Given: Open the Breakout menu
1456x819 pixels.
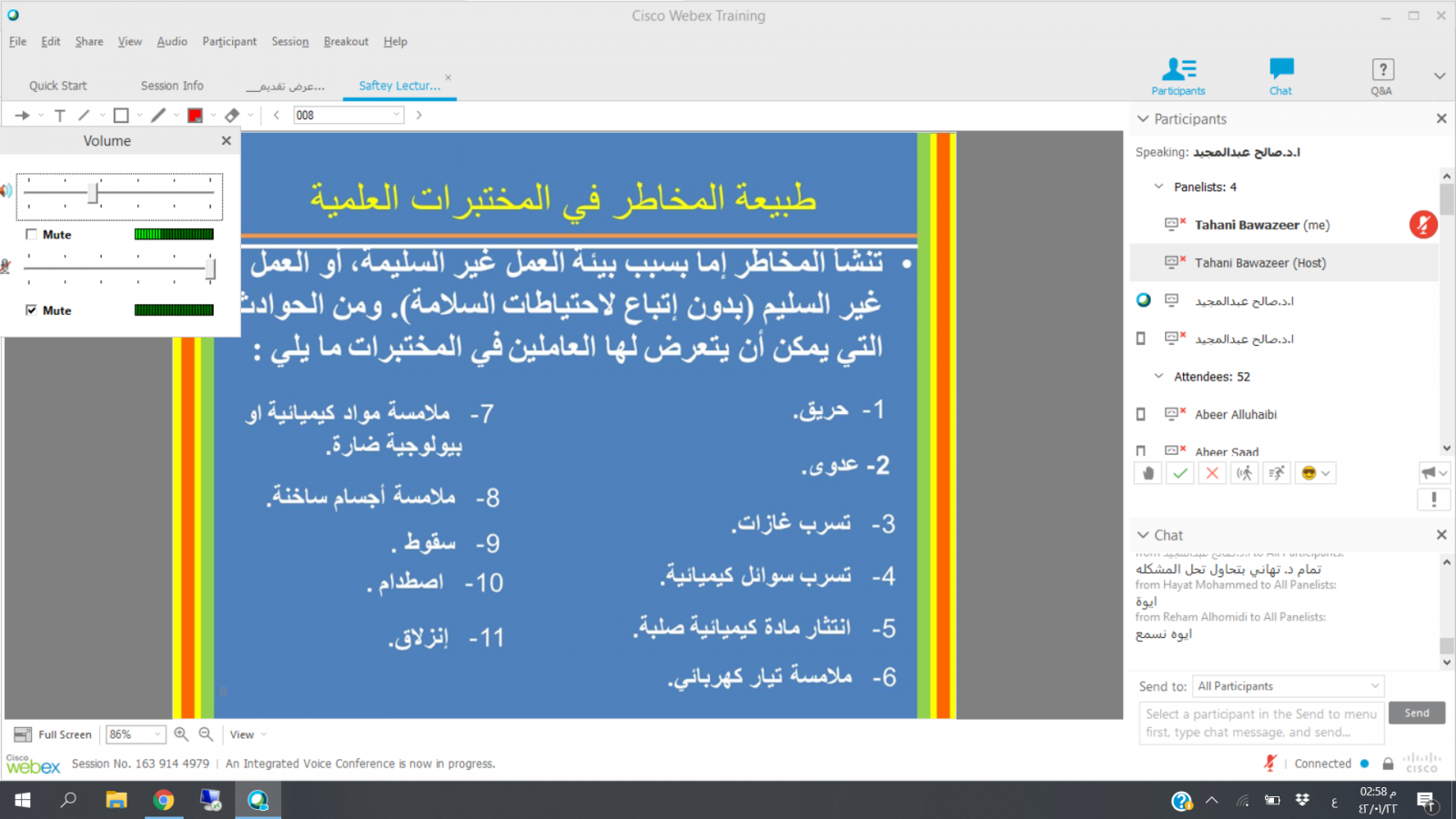Looking at the screenshot, I should tap(346, 42).
